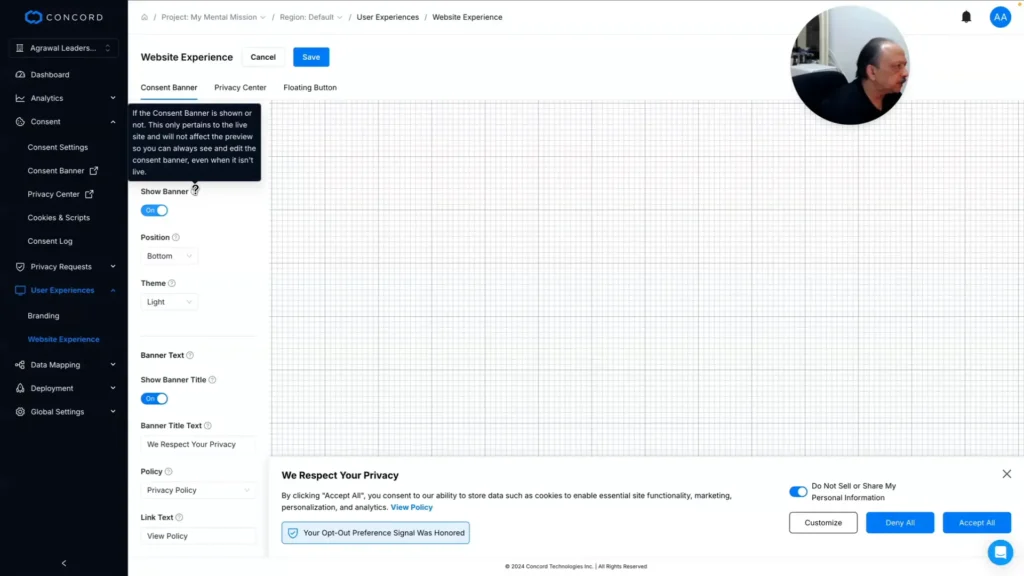Screen dimensions: 1024x576
Task: Switch to the Privacy Center tab
Action: tap(240, 88)
